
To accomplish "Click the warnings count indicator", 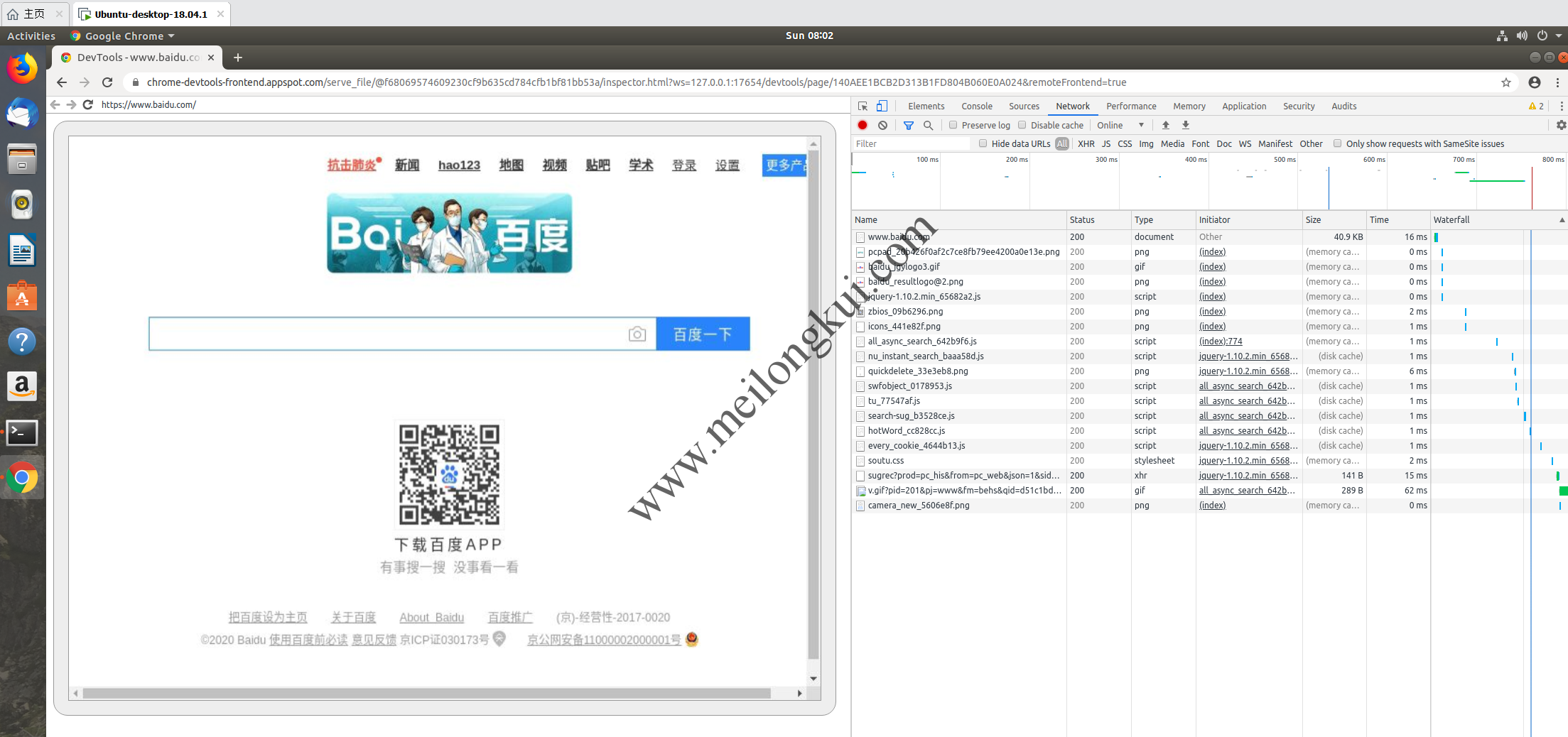I will click(x=1536, y=106).
